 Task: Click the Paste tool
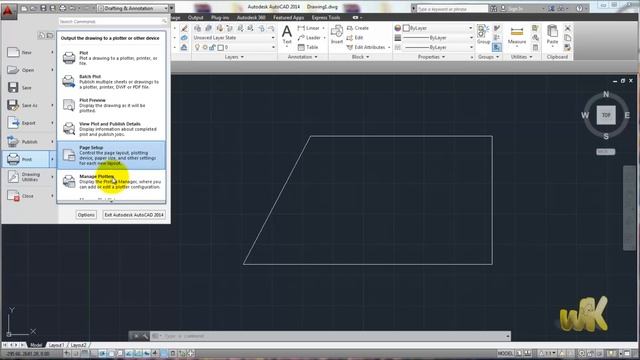(x=552, y=35)
